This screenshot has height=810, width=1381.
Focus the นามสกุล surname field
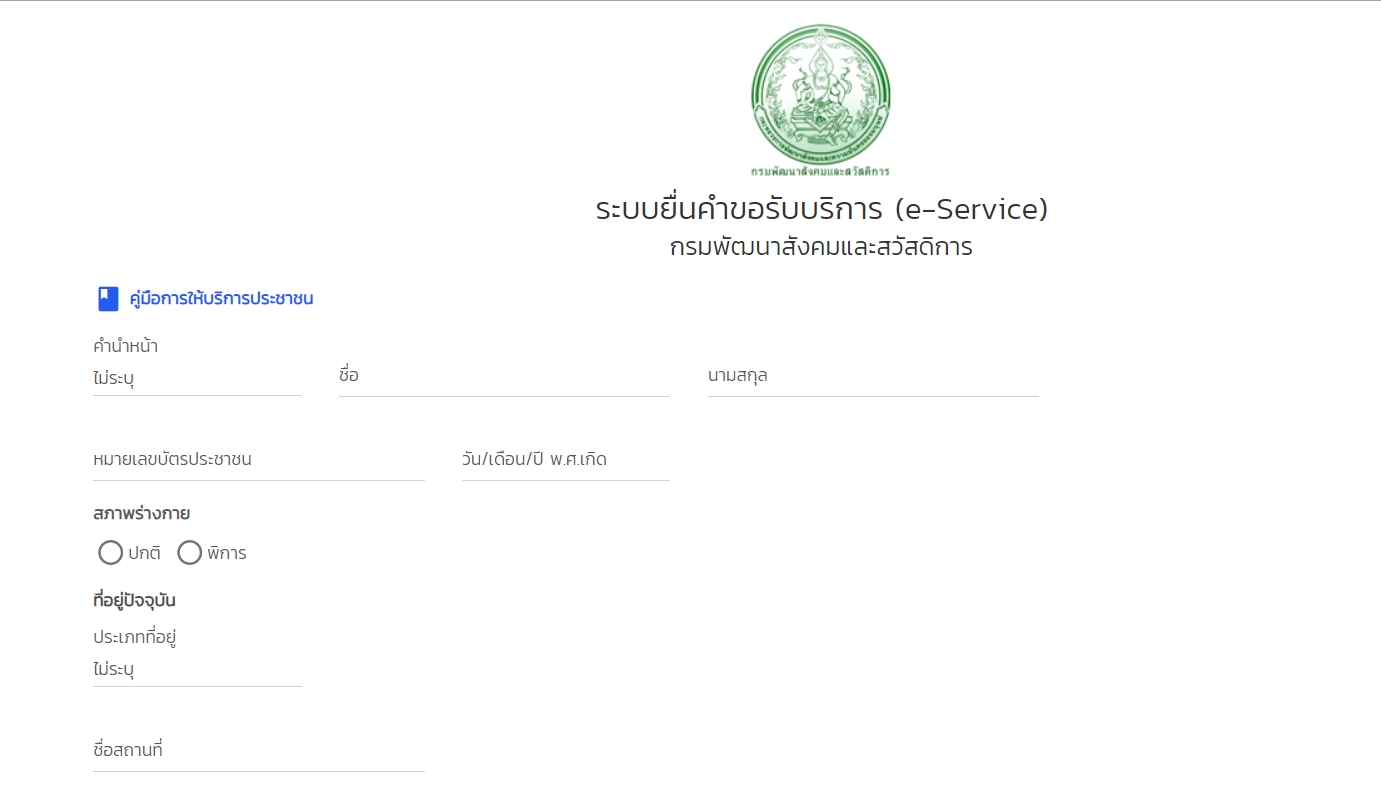[873, 377]
